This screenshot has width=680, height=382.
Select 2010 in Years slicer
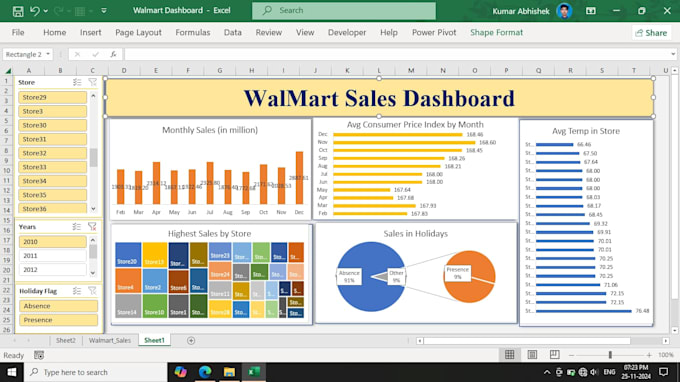[x=52, y=242]
